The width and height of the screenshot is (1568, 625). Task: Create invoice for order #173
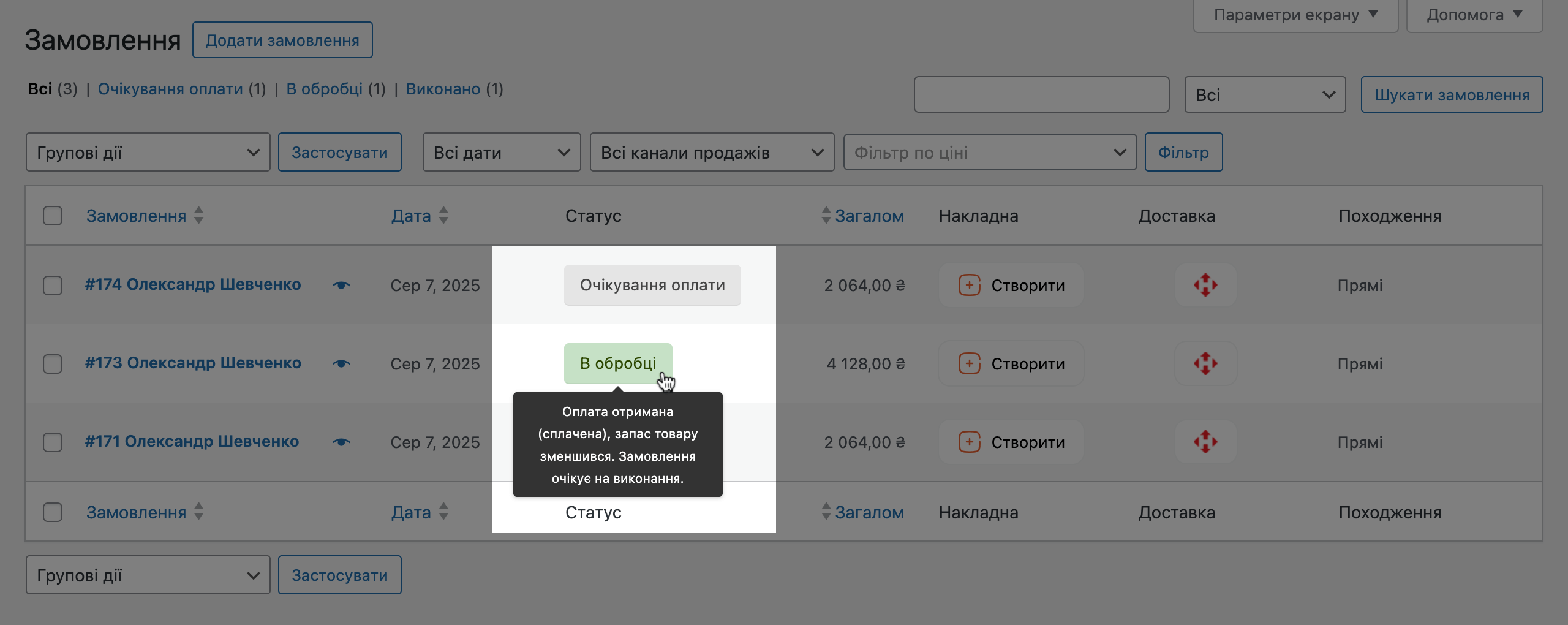point(1011,363)
